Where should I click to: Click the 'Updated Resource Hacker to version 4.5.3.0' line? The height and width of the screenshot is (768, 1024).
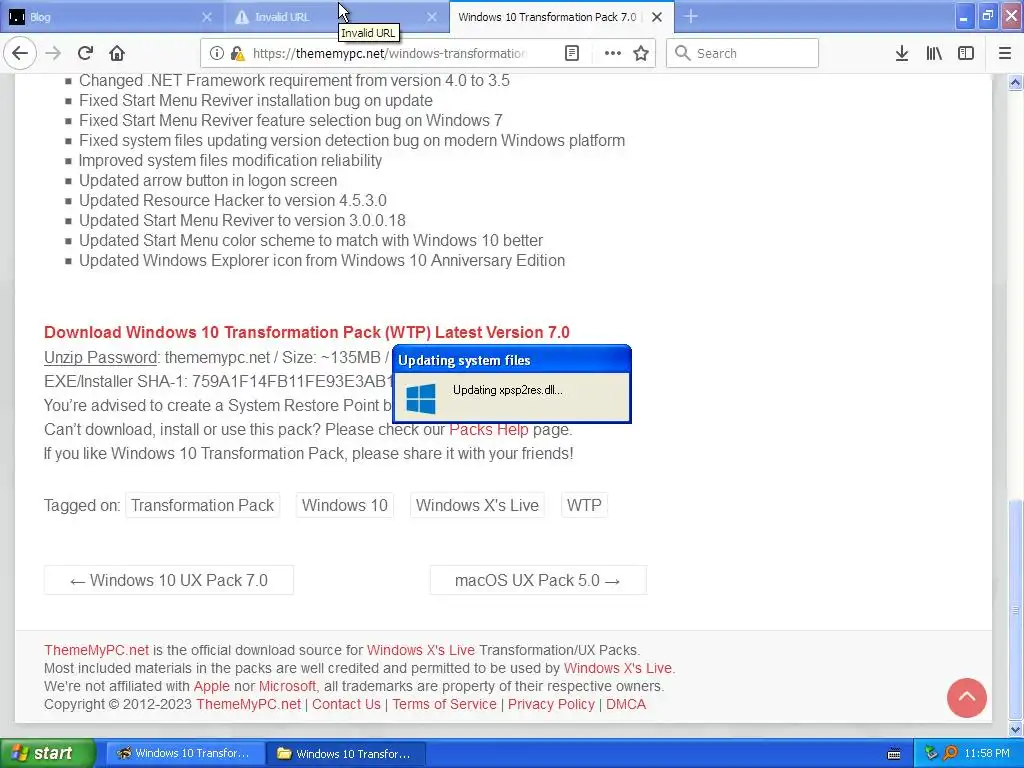[232, 200]
